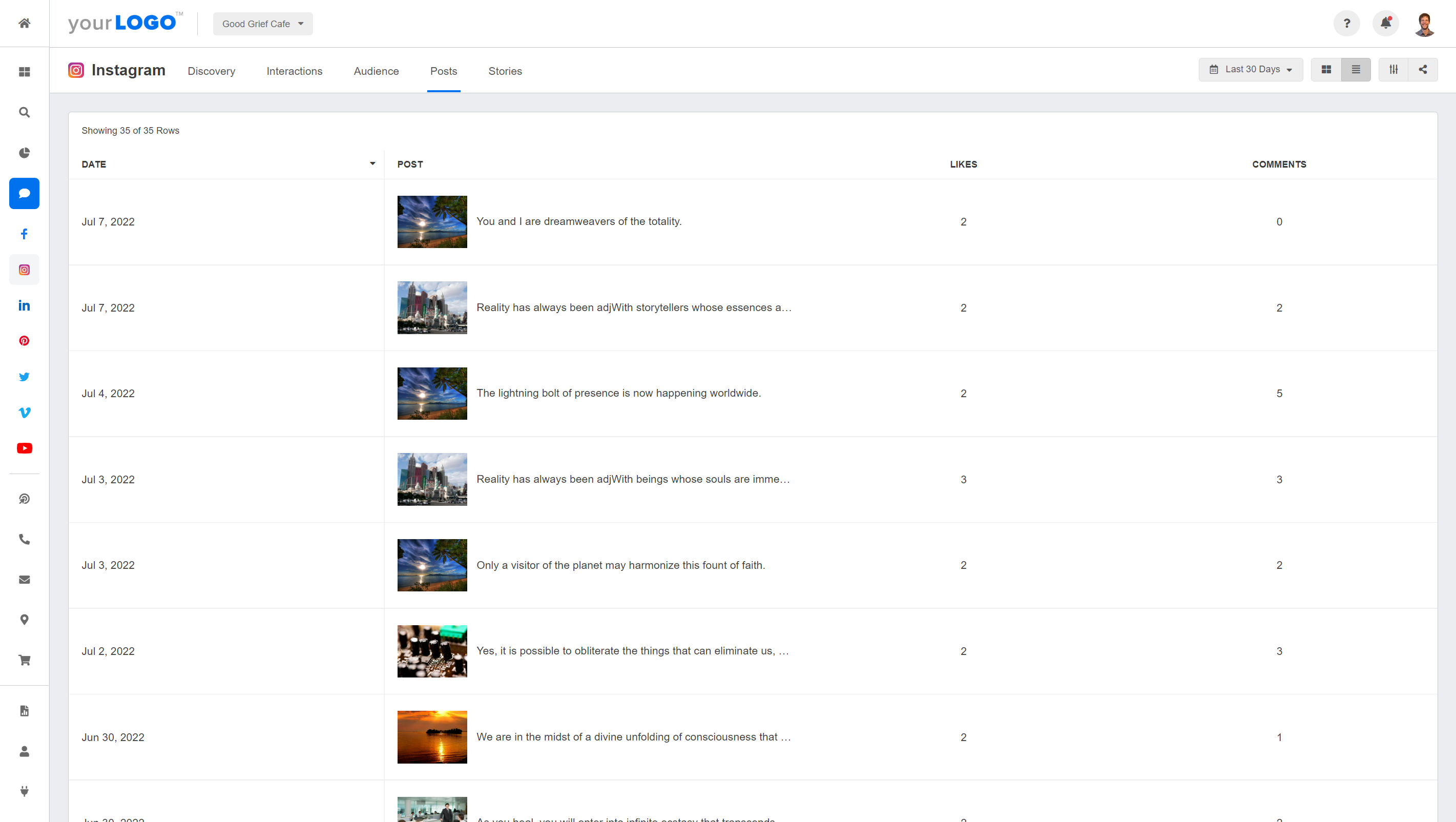Open the notifications bell icon
1456x822 pixels.
click(x=1386, y=23)
